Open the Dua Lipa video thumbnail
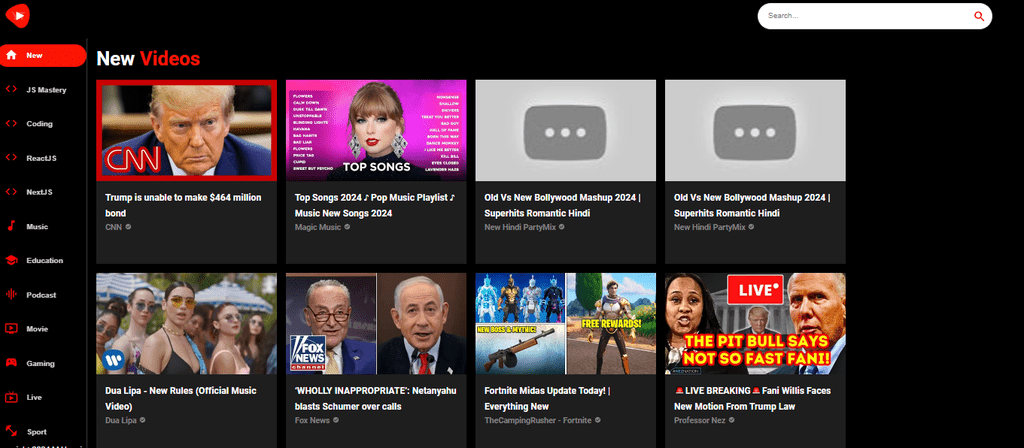Image resolution: width=1024 pixels, height=448 pixels. [186, 323]
